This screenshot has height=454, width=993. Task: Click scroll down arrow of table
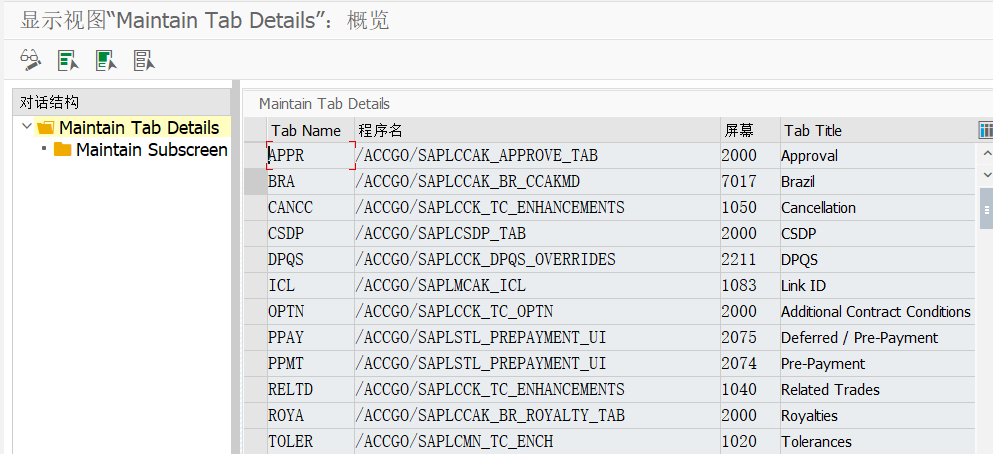click(987, 173)
